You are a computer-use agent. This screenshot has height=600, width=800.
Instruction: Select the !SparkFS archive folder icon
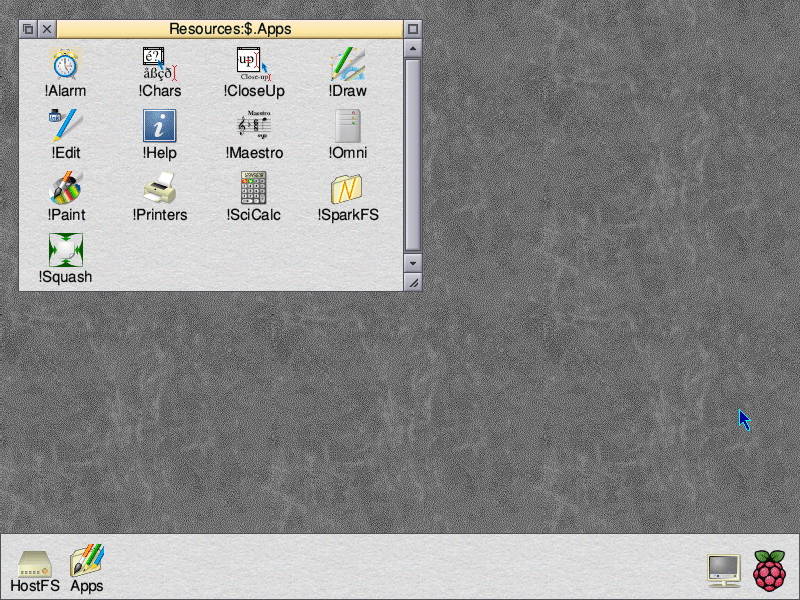click(x=346, y=189)
